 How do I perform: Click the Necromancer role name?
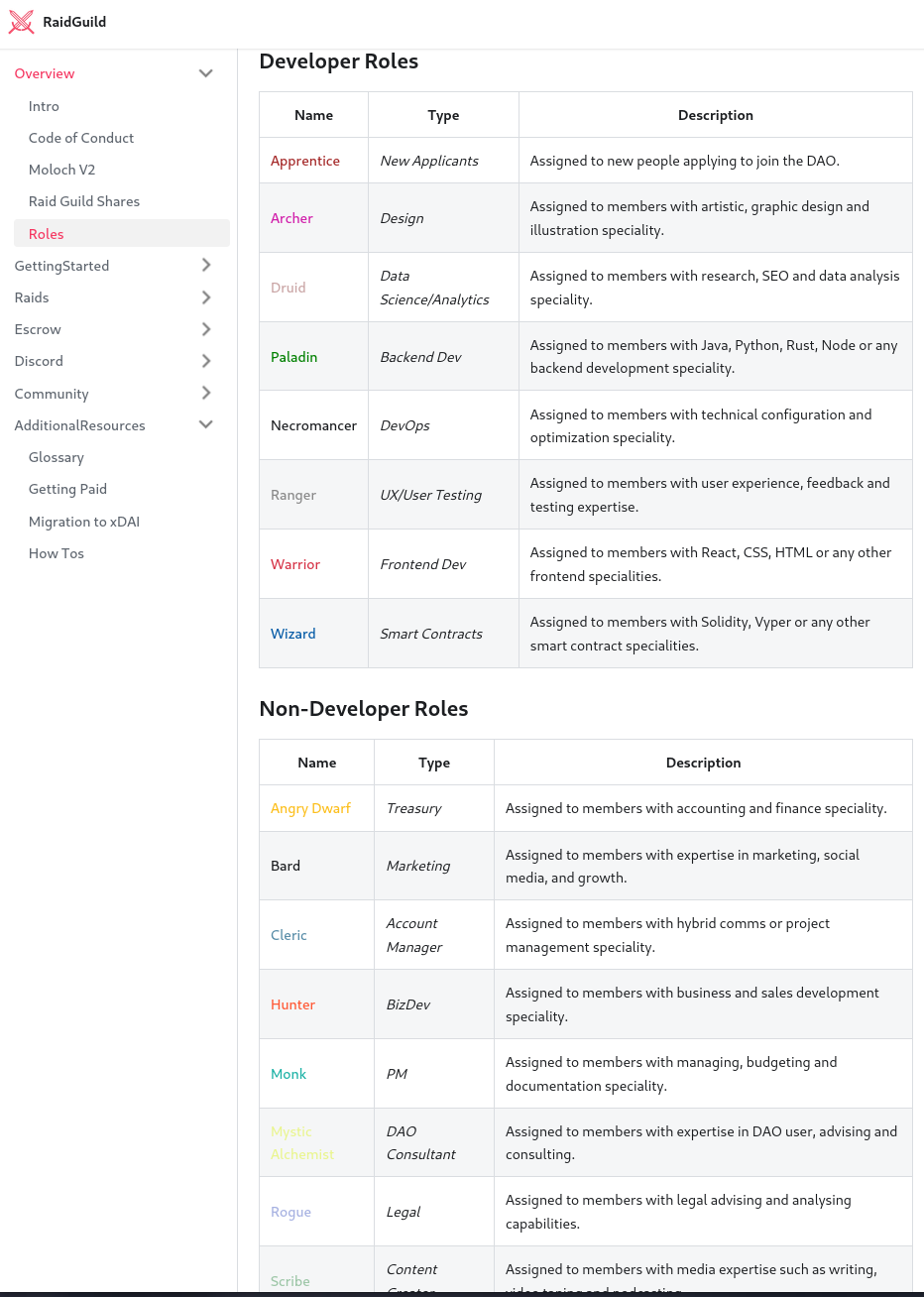click(313, 425)
